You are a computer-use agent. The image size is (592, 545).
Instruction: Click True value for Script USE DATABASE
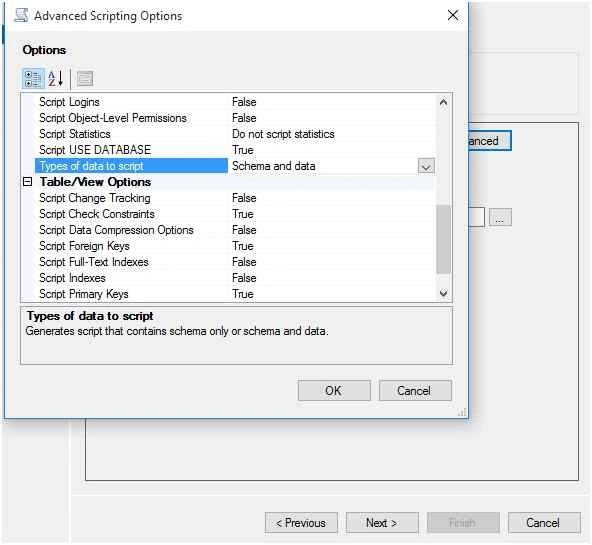tap(243, 150)
